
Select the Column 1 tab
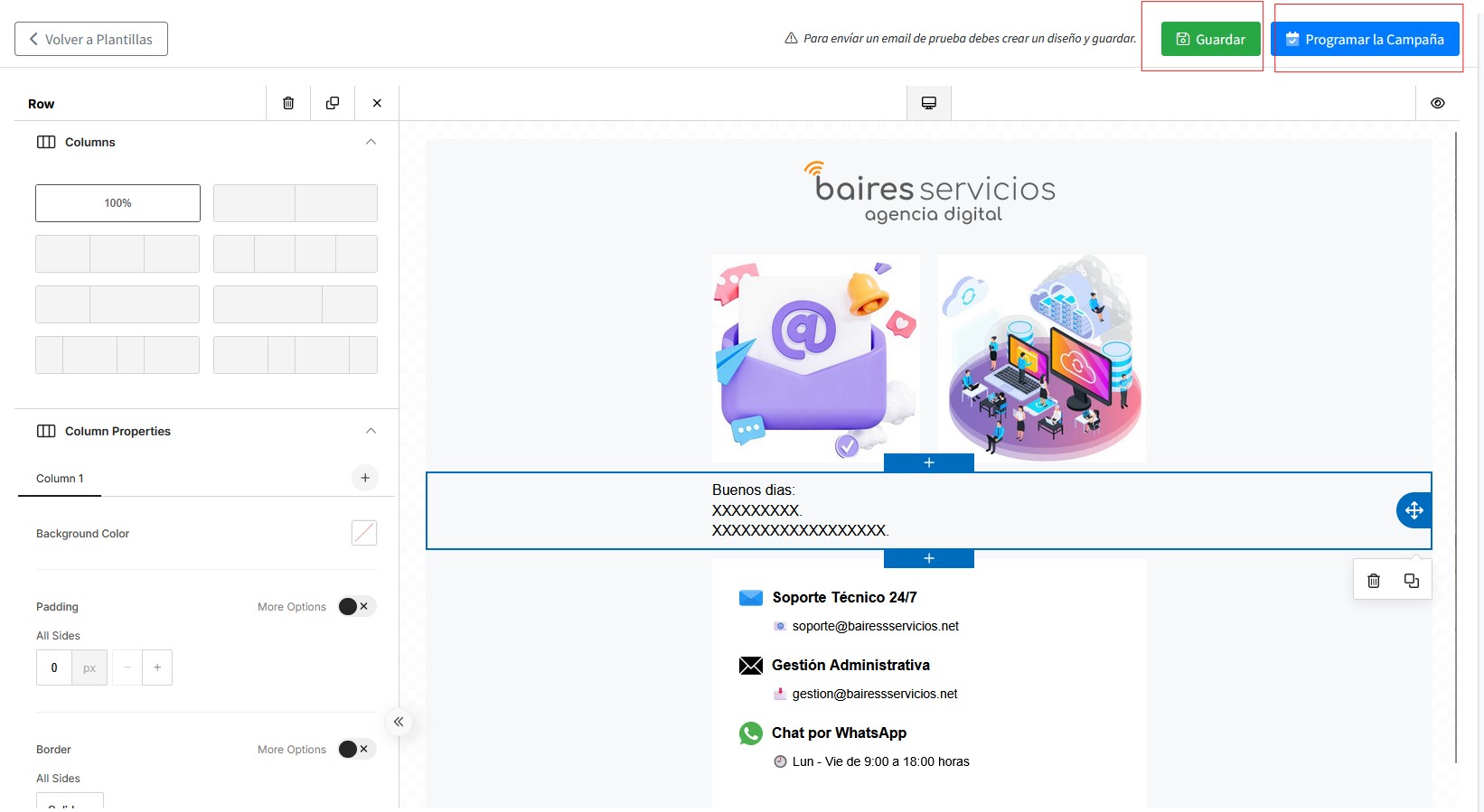click(x=60, y=479)
